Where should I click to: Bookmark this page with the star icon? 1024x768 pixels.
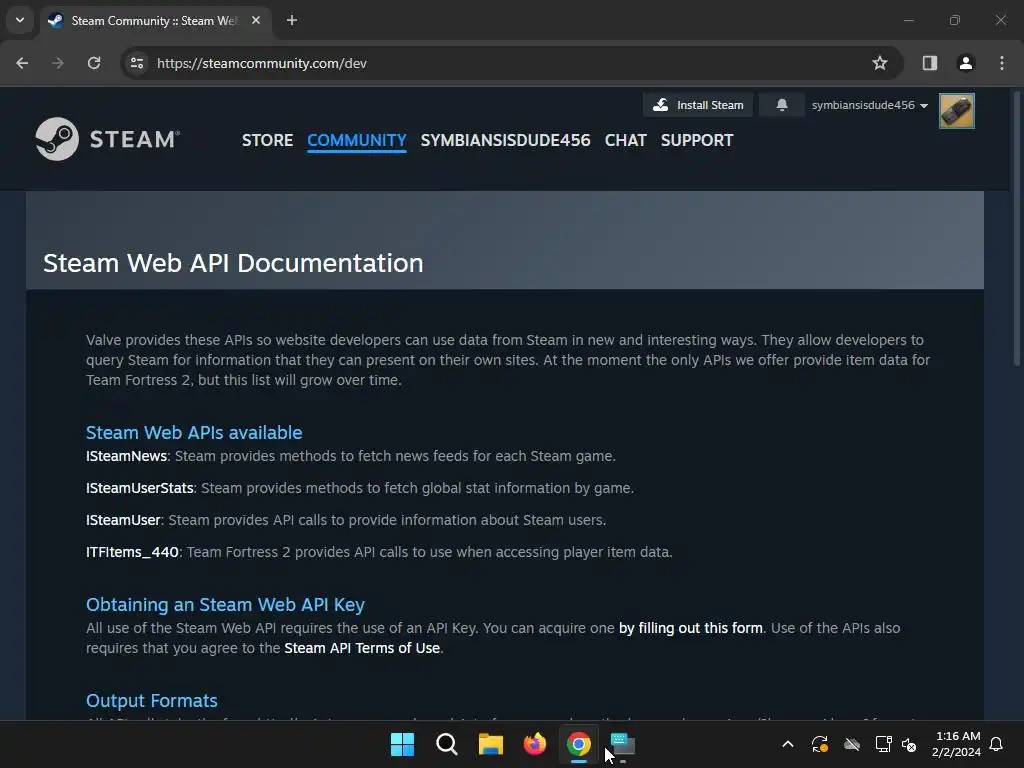(x=880, y=63)
